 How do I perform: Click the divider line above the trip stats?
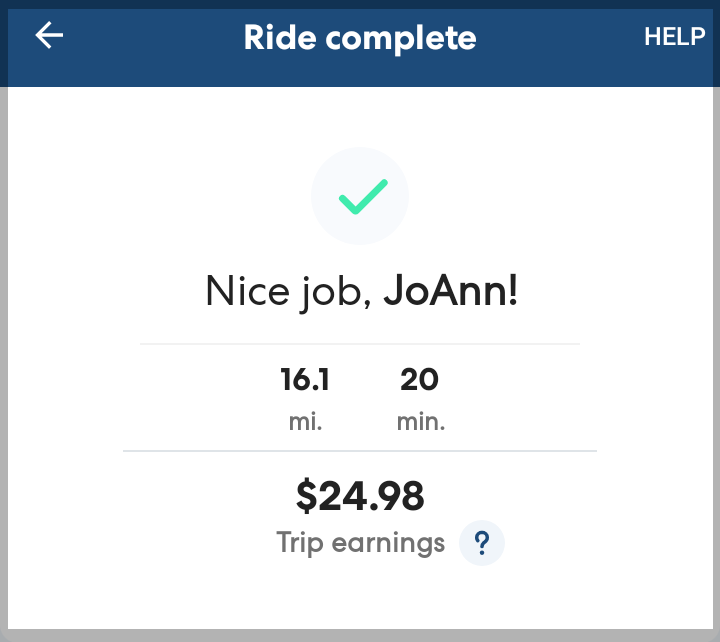coord(360,344)
